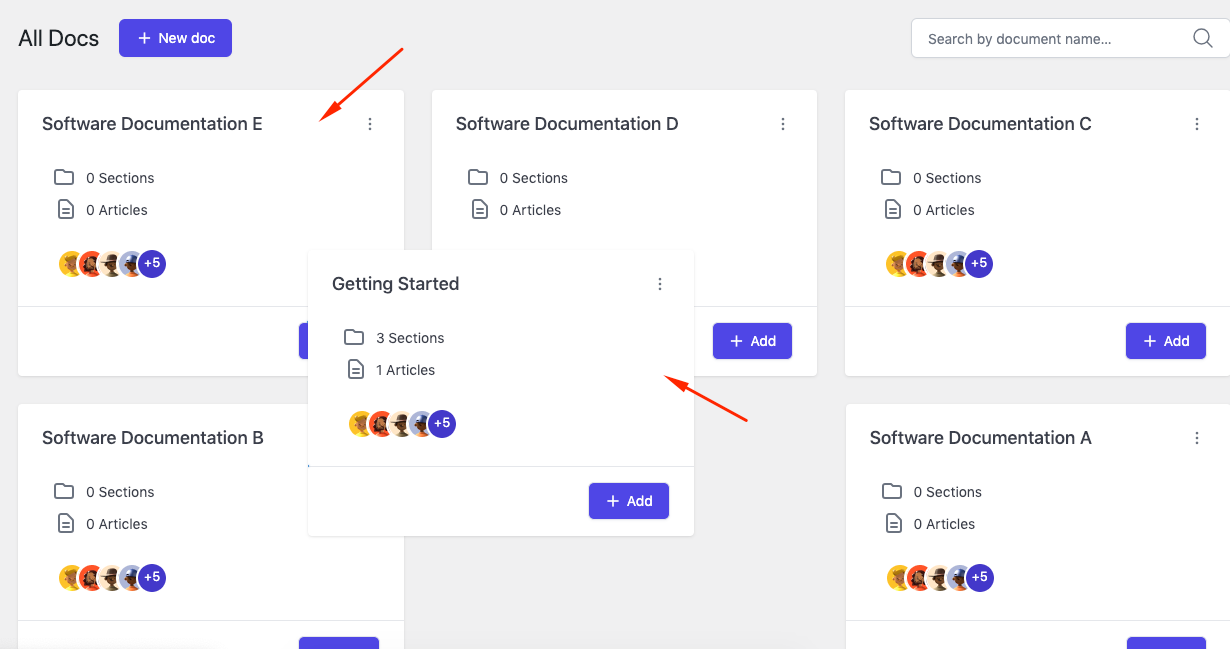The height and width of the screenshot is (649, 1230).
Task: Open the Getting Started doc title
Action: [395, 284]
